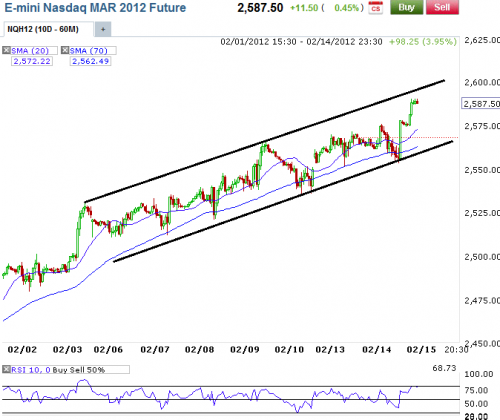
Task: Click the 2,500.00 price axis label
Action: click(x=482, y=257)
